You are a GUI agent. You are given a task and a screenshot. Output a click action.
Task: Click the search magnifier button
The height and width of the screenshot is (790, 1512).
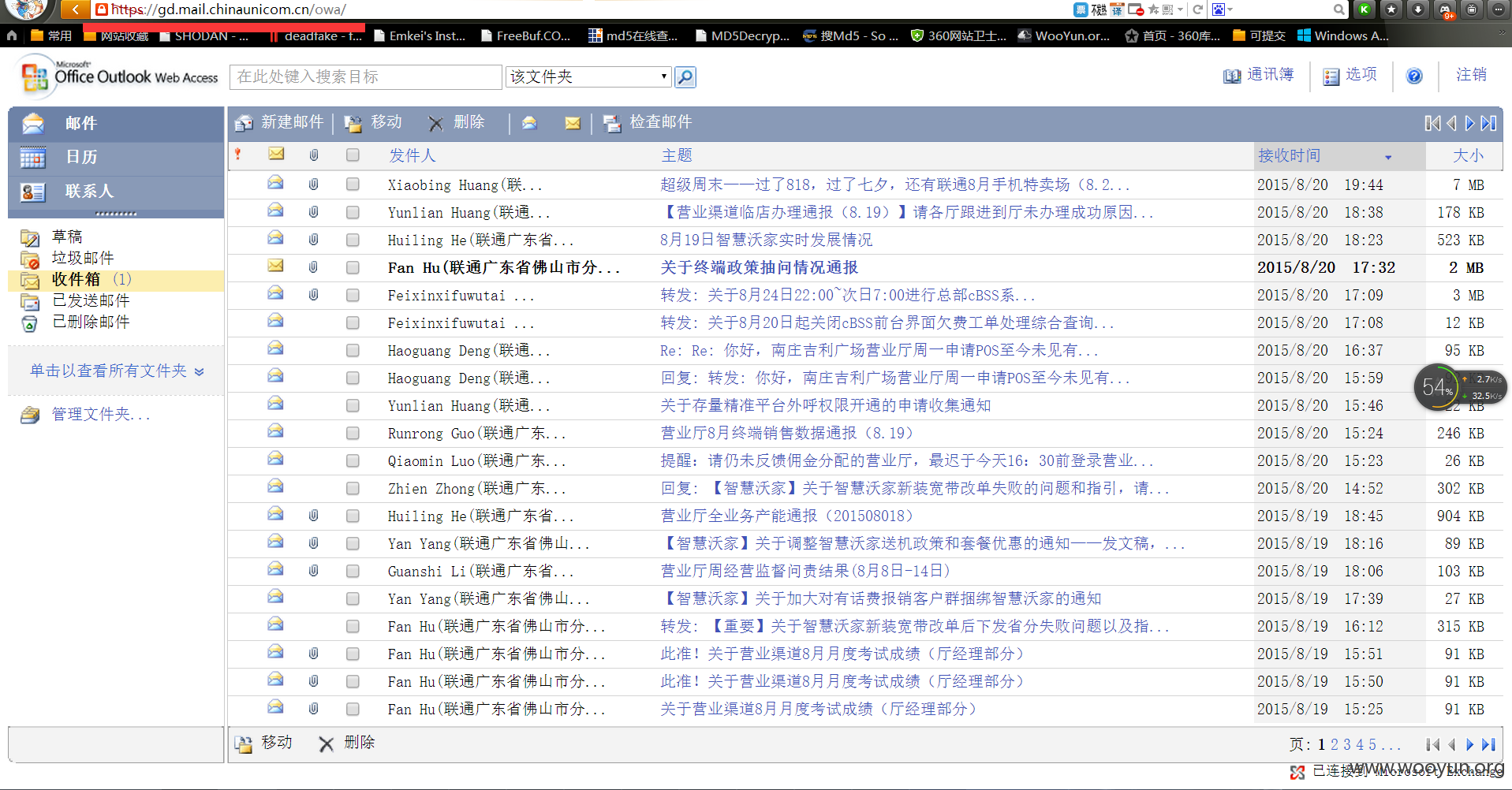[685, 76]
